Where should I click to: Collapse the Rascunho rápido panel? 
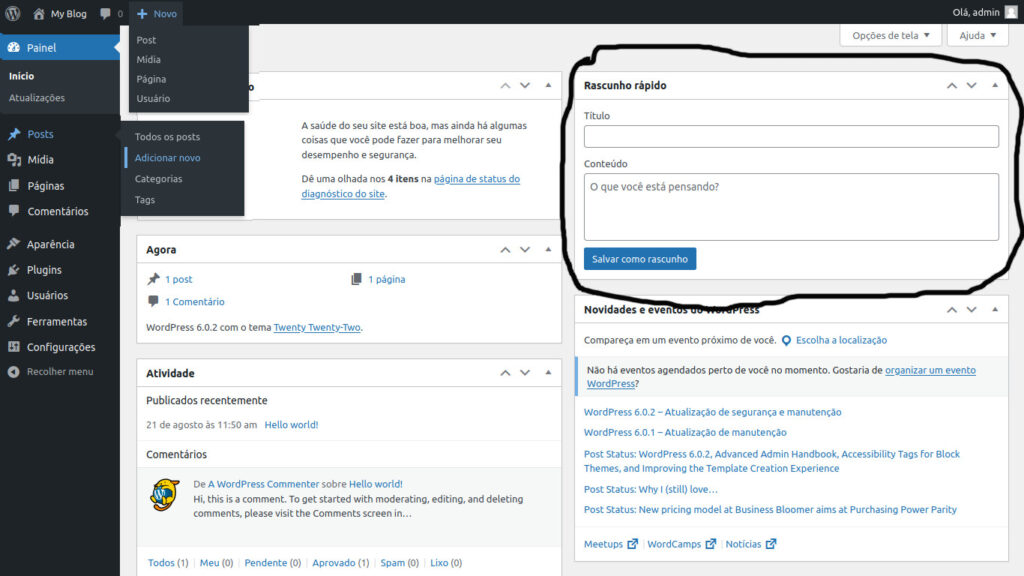coord(994,85)
